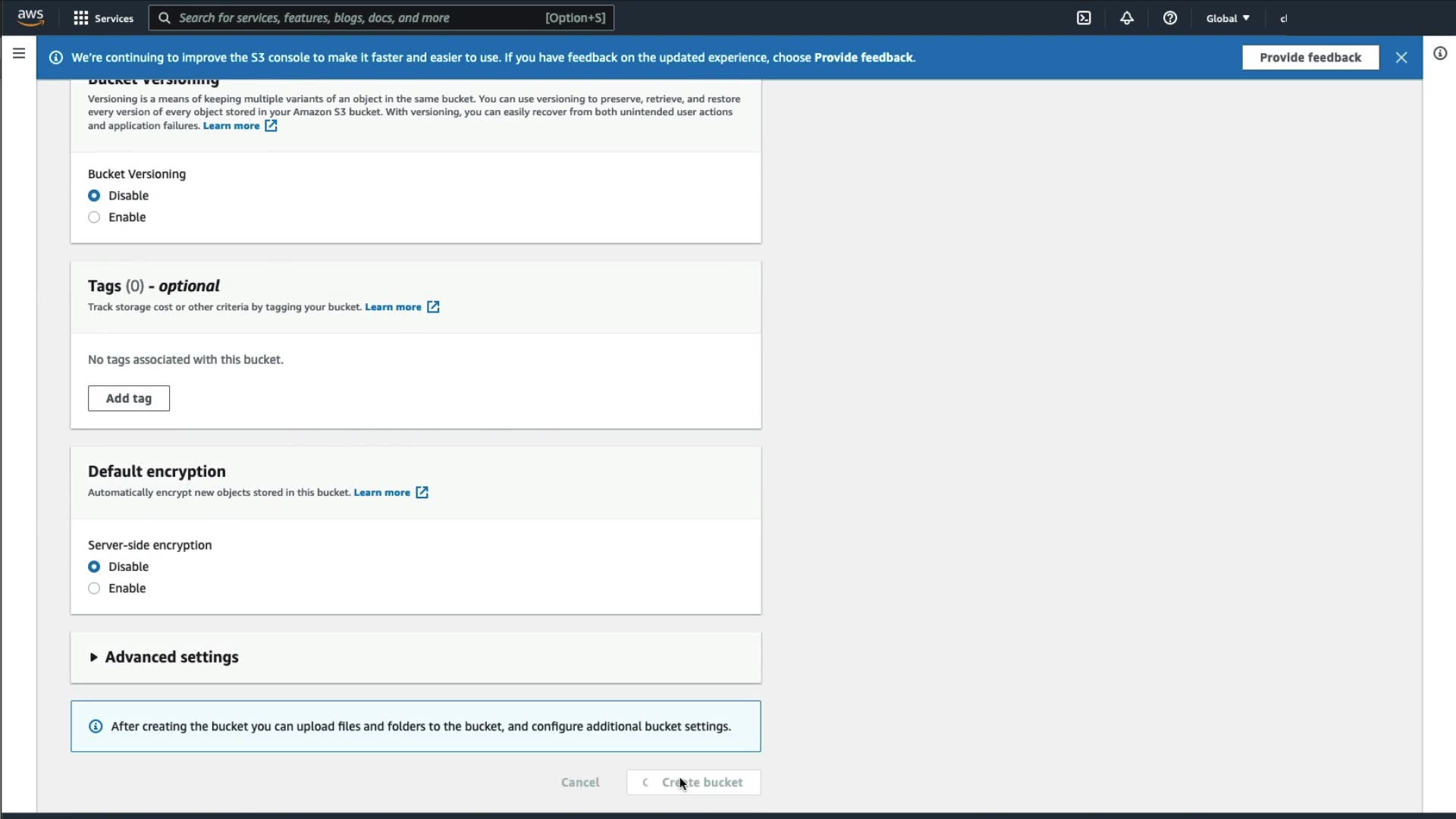This screenshot has height=819, width=1456.
Task: Enable Bucket Versioning radio option
Action: pos(94,218)
